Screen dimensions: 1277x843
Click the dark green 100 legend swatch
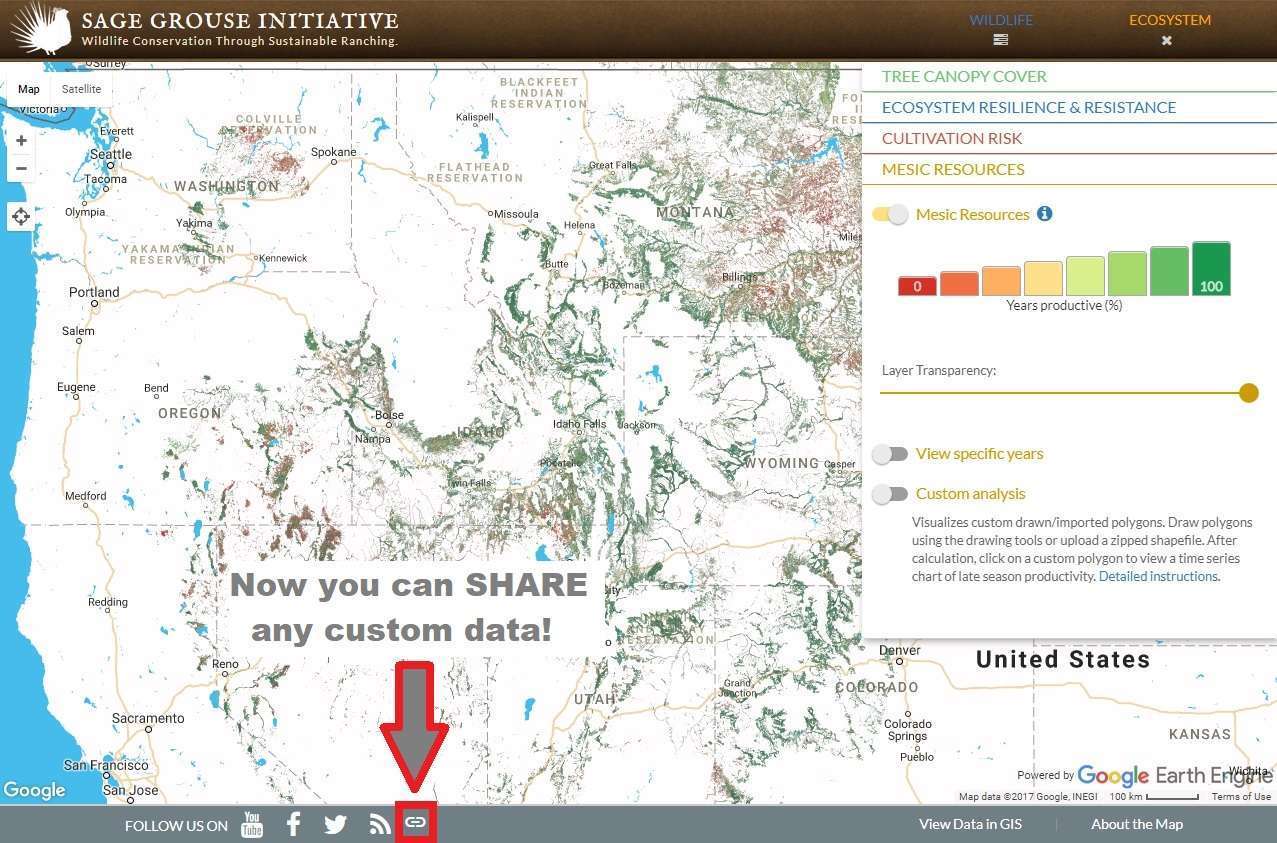(x=1211, y=269)
